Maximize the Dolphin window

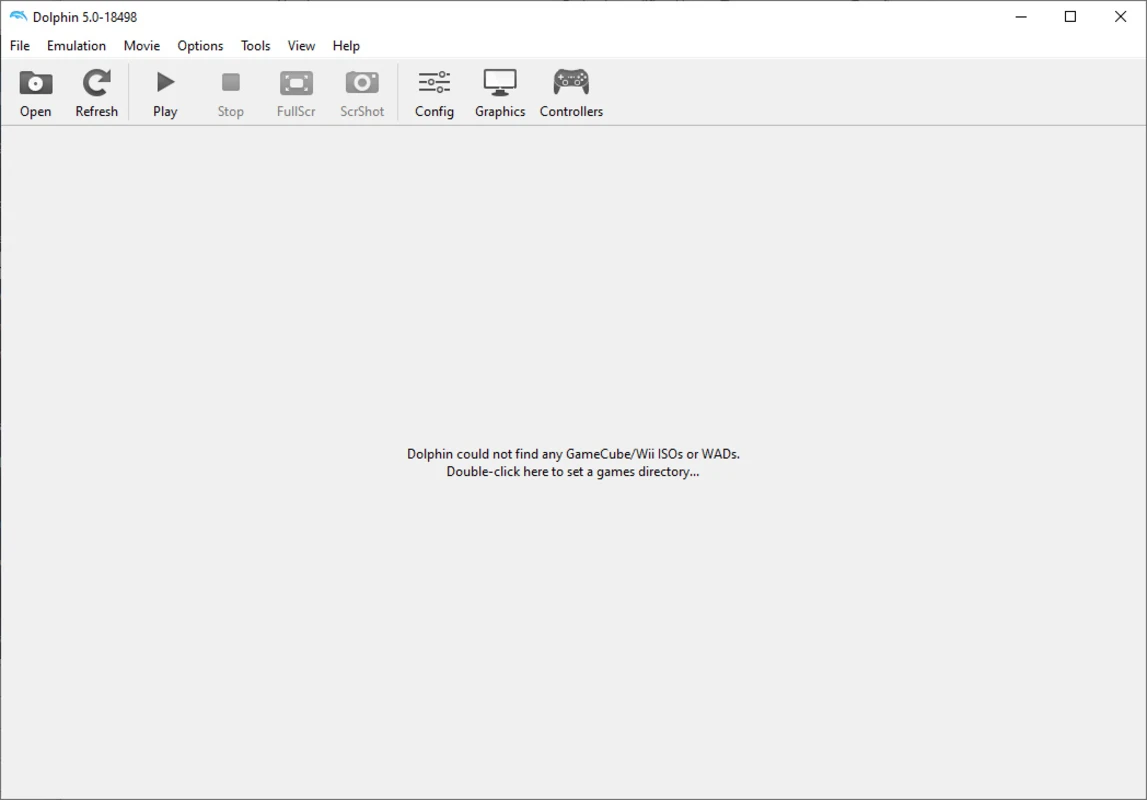pos(1070,17)
